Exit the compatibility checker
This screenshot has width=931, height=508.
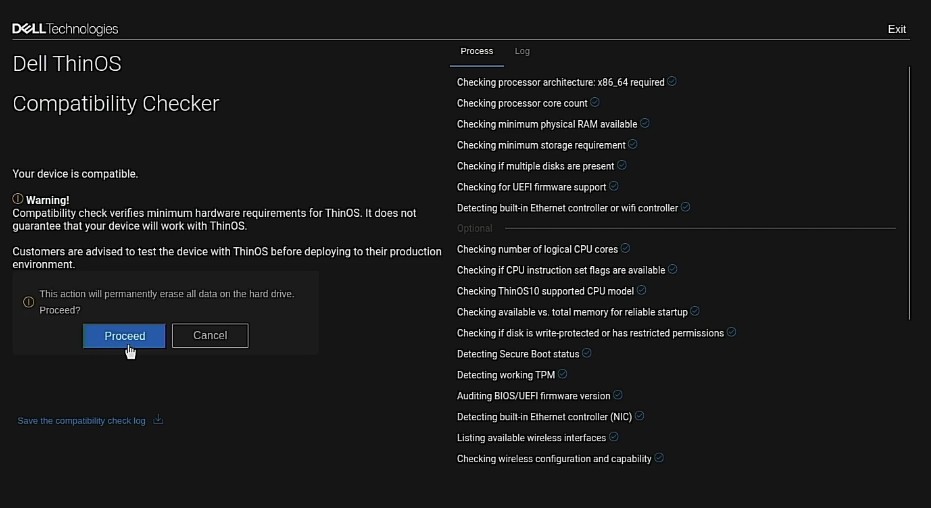click(x=896, y=29)
